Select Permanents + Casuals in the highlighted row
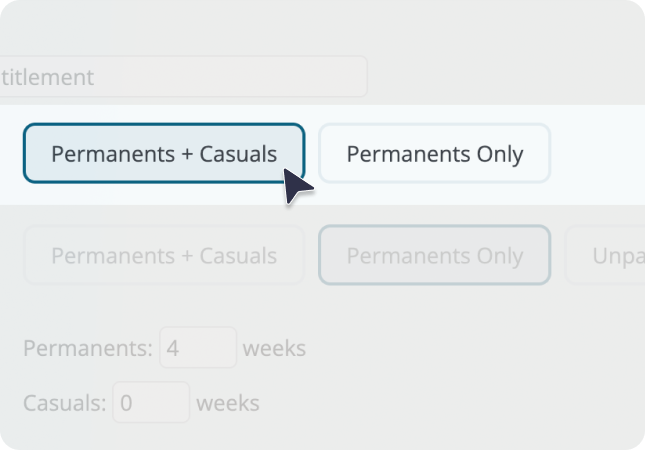This screenshot has width=645, height=450. tap(164, 153)
